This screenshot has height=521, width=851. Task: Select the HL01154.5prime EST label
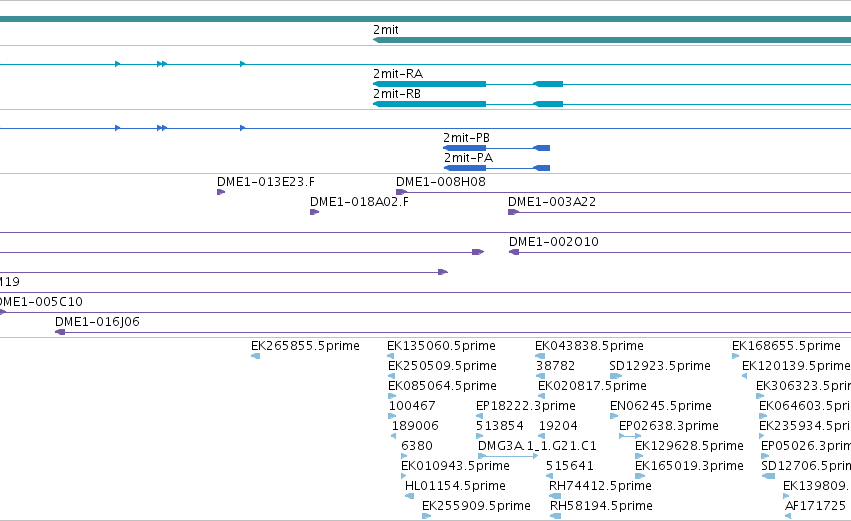pos(455,486)
